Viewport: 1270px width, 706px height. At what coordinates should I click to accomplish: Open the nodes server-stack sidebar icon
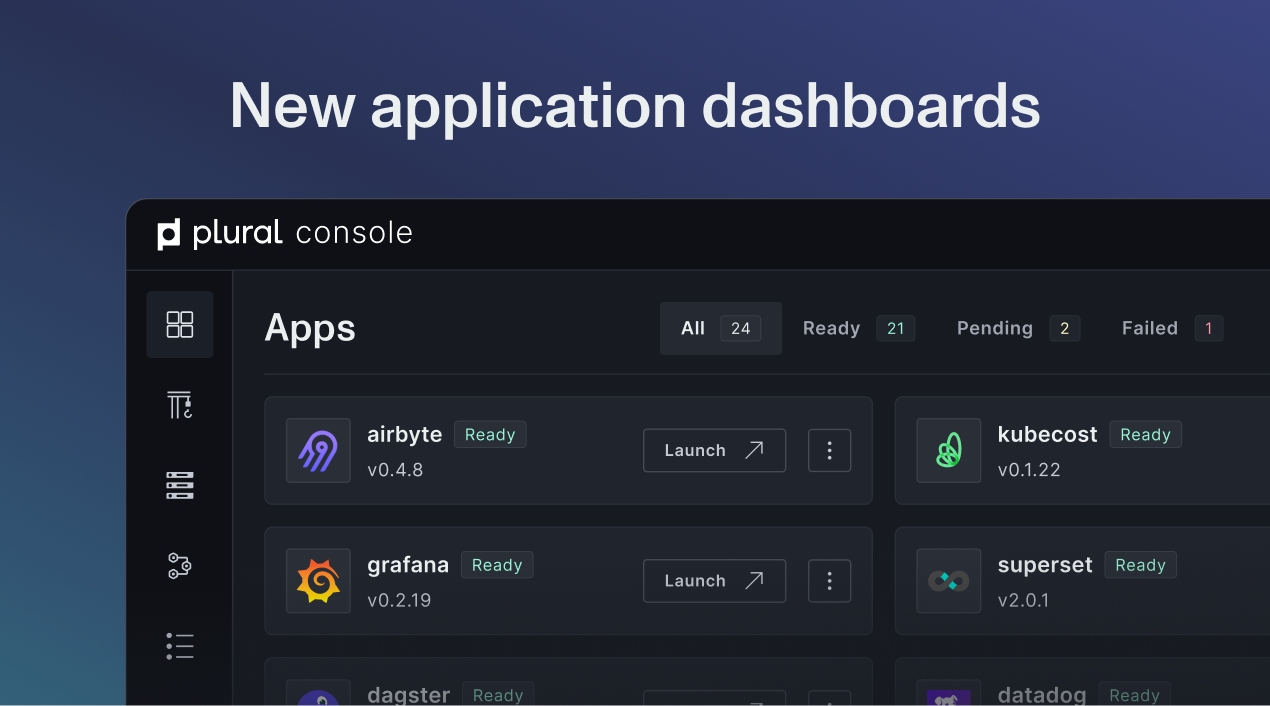[180, 486]
